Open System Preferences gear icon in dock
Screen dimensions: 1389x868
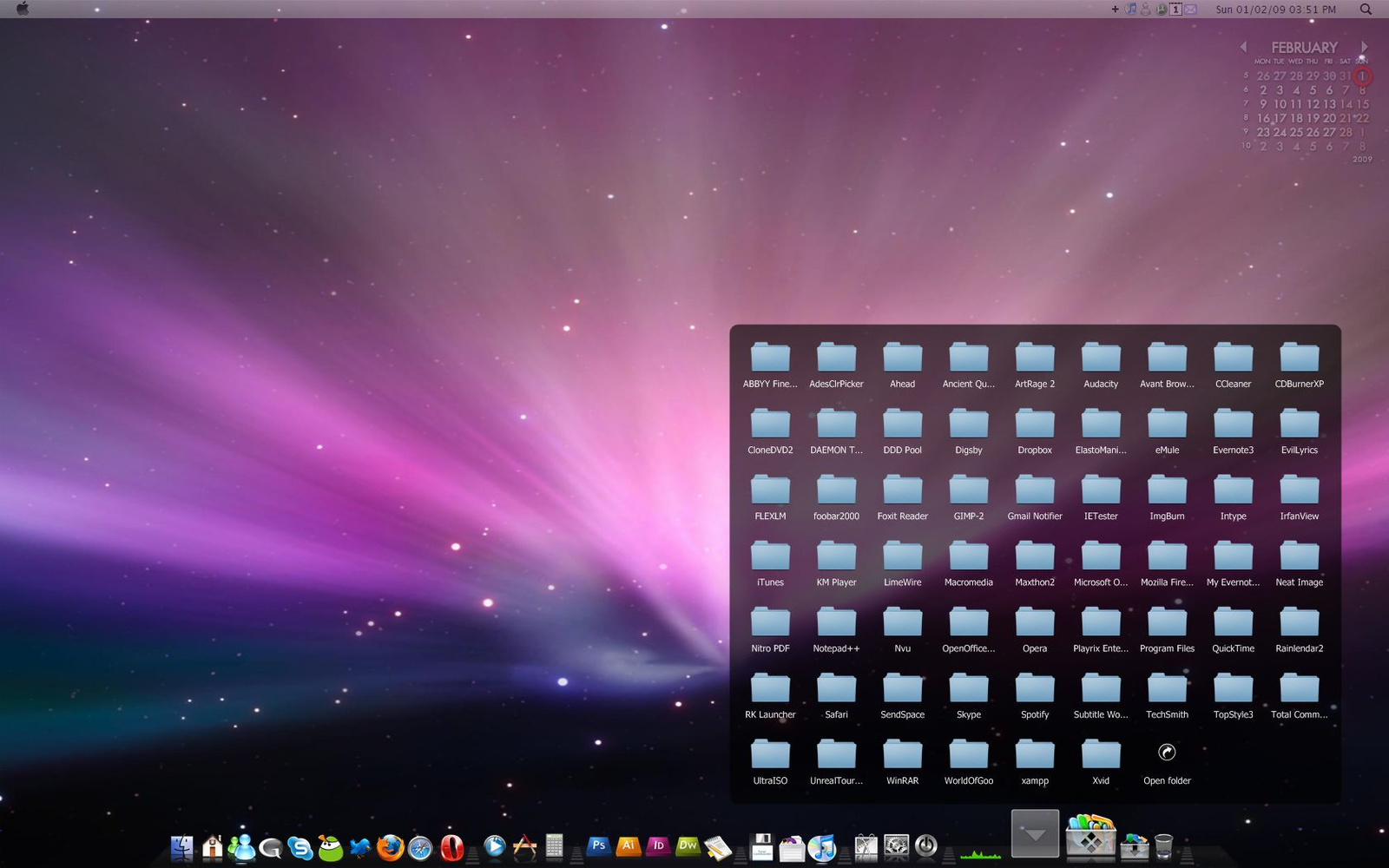896,846
